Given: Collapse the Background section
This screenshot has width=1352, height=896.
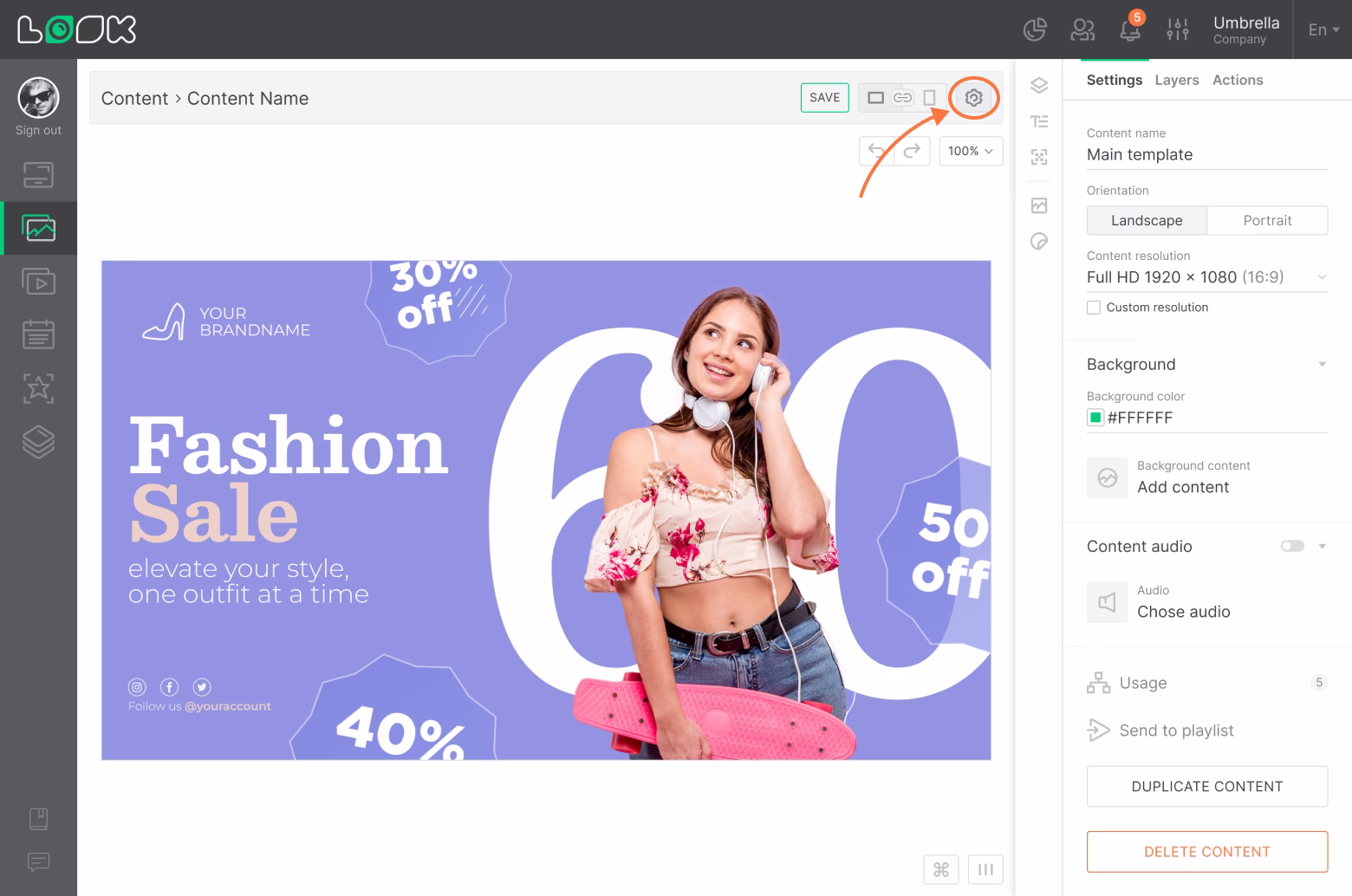Looking at the screenshot, I should 1322,365.
